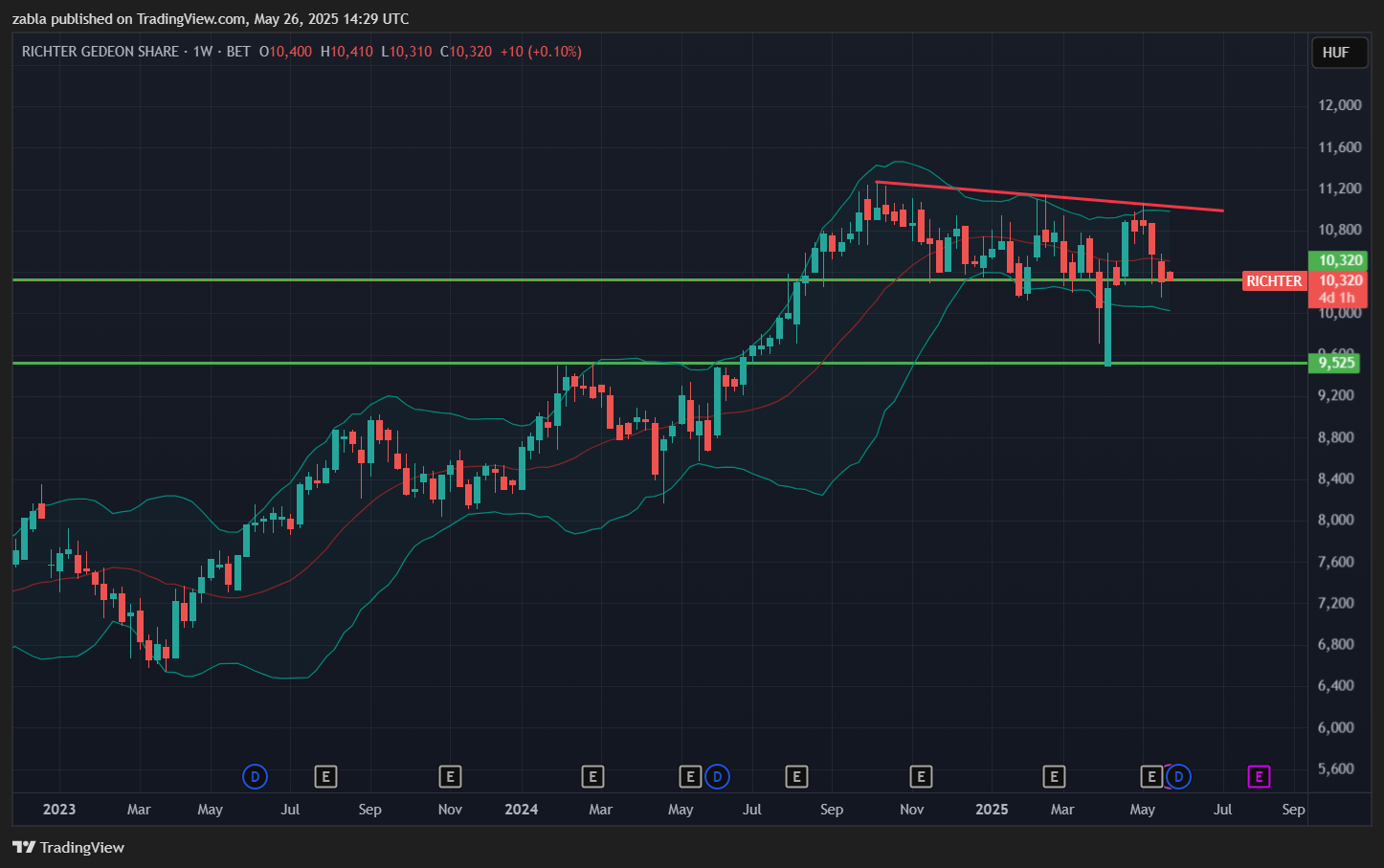Select the open value O10,400
Screen dimensions: 1384x868
286,52
